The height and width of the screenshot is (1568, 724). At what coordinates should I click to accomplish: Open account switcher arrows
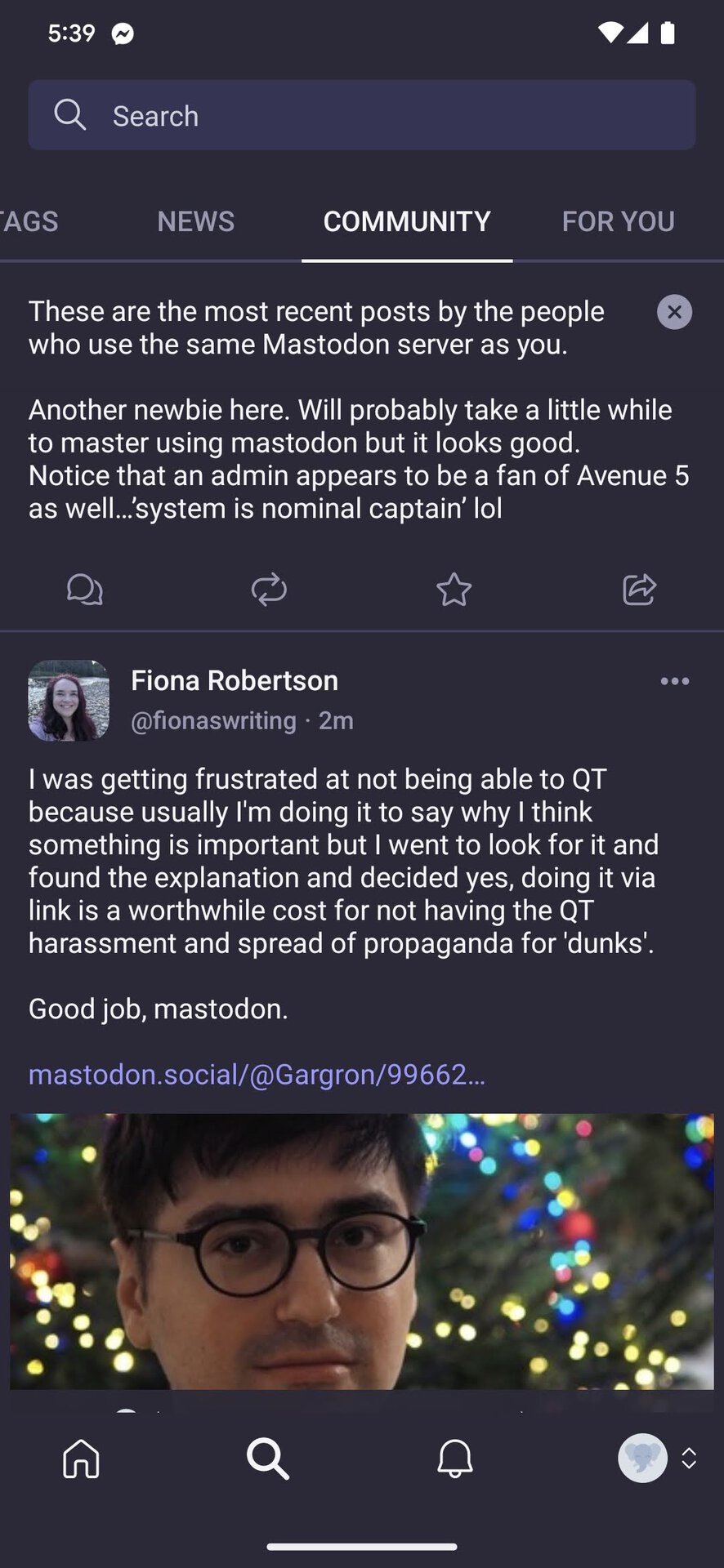click(x=689, y=1458)
